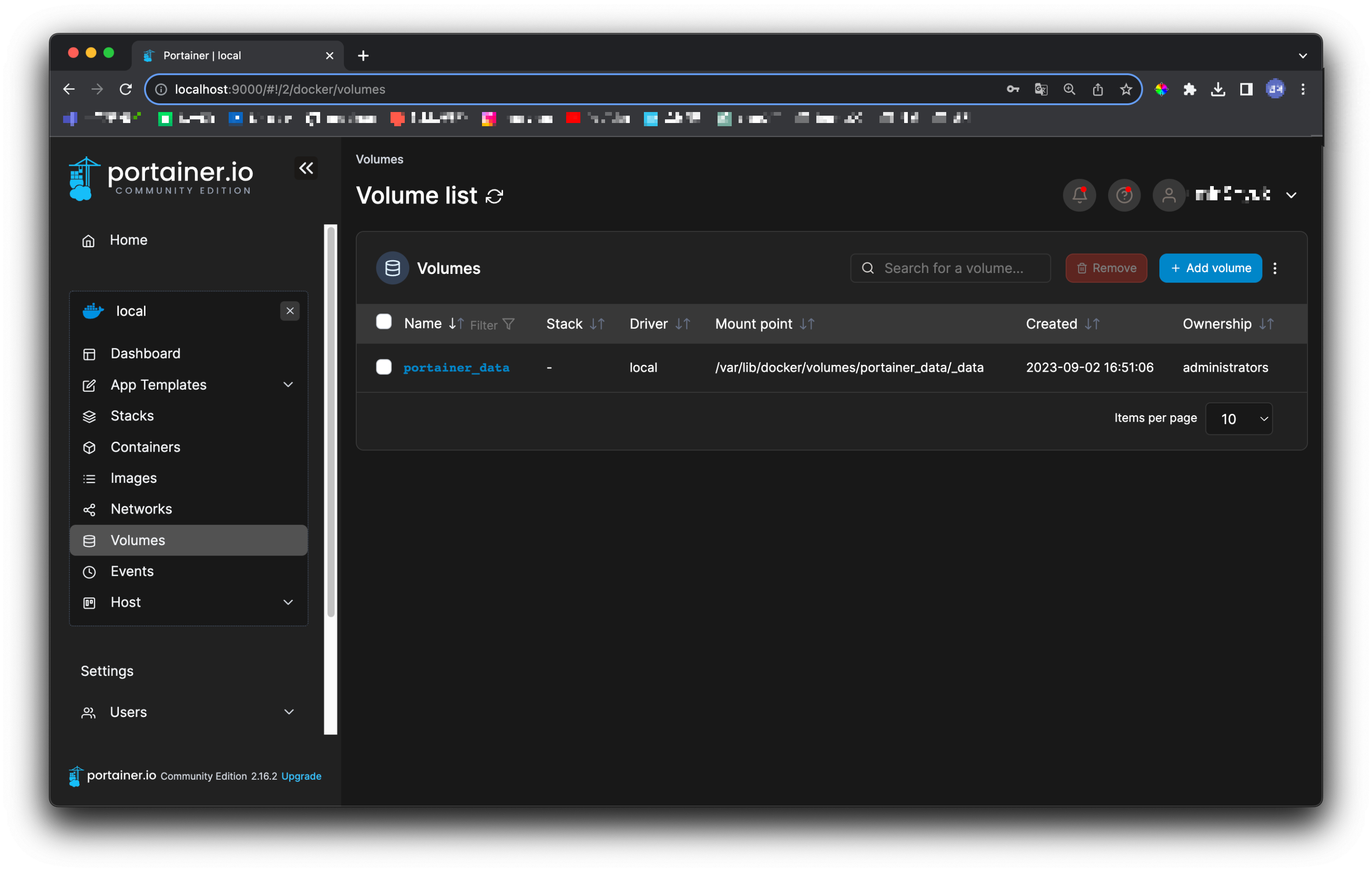1372x872 pixels.
Task: Open Networks from the sidebar menu
Action: (x=141, y=508)
